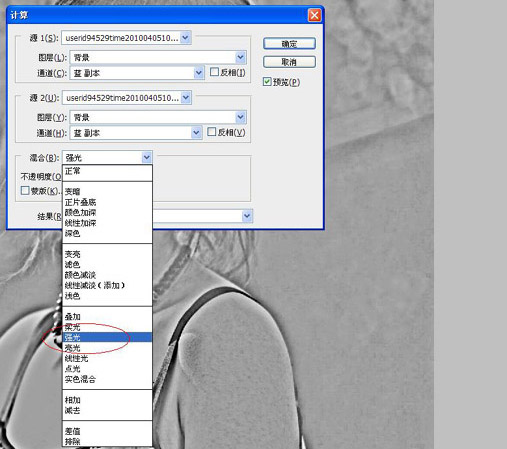Pick 柔光 in the blend list
507x449 pixels.
pos(72,327)
